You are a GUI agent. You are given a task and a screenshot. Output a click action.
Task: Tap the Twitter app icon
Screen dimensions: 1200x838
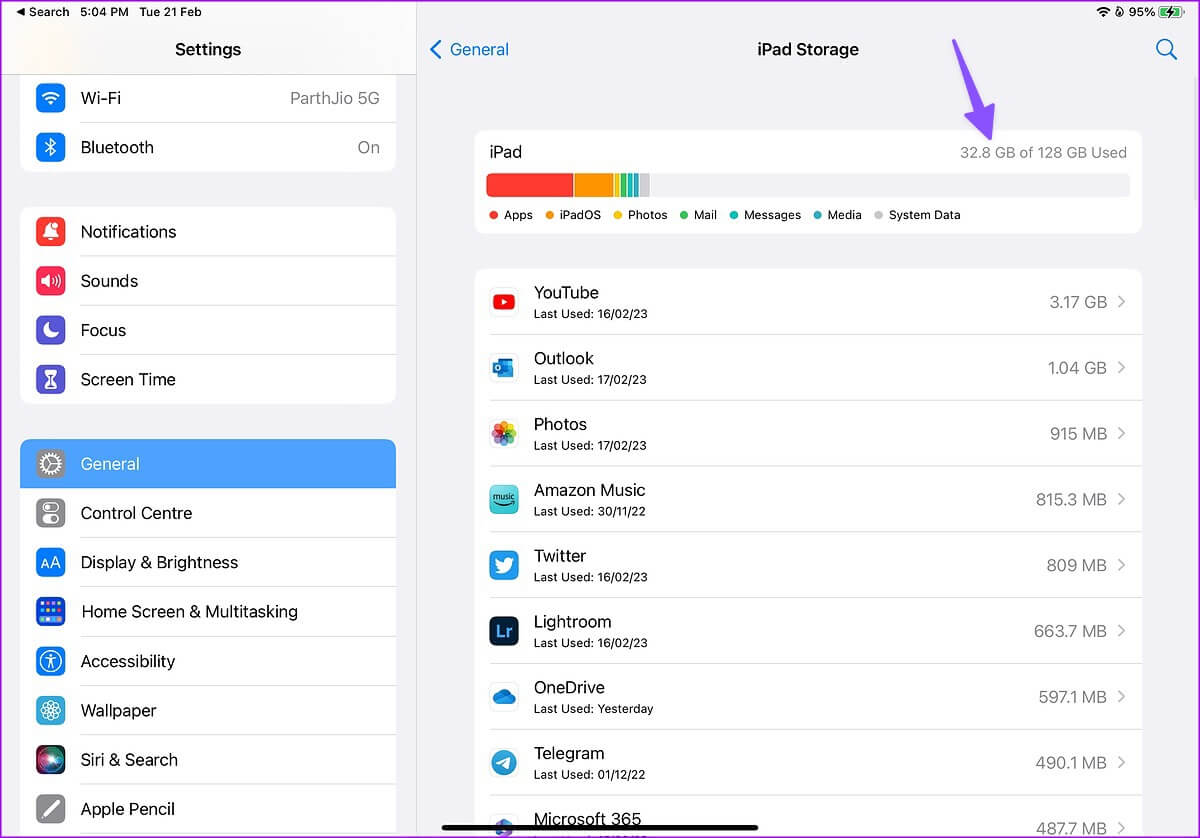(x=504, y=564)
